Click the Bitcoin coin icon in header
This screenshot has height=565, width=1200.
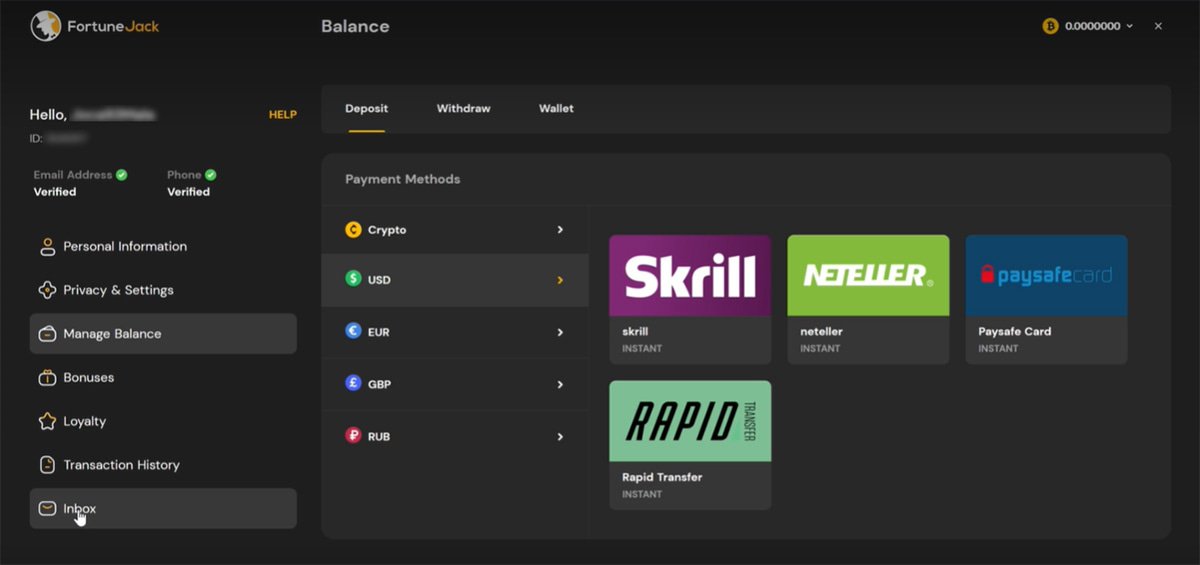(1050, 26)
